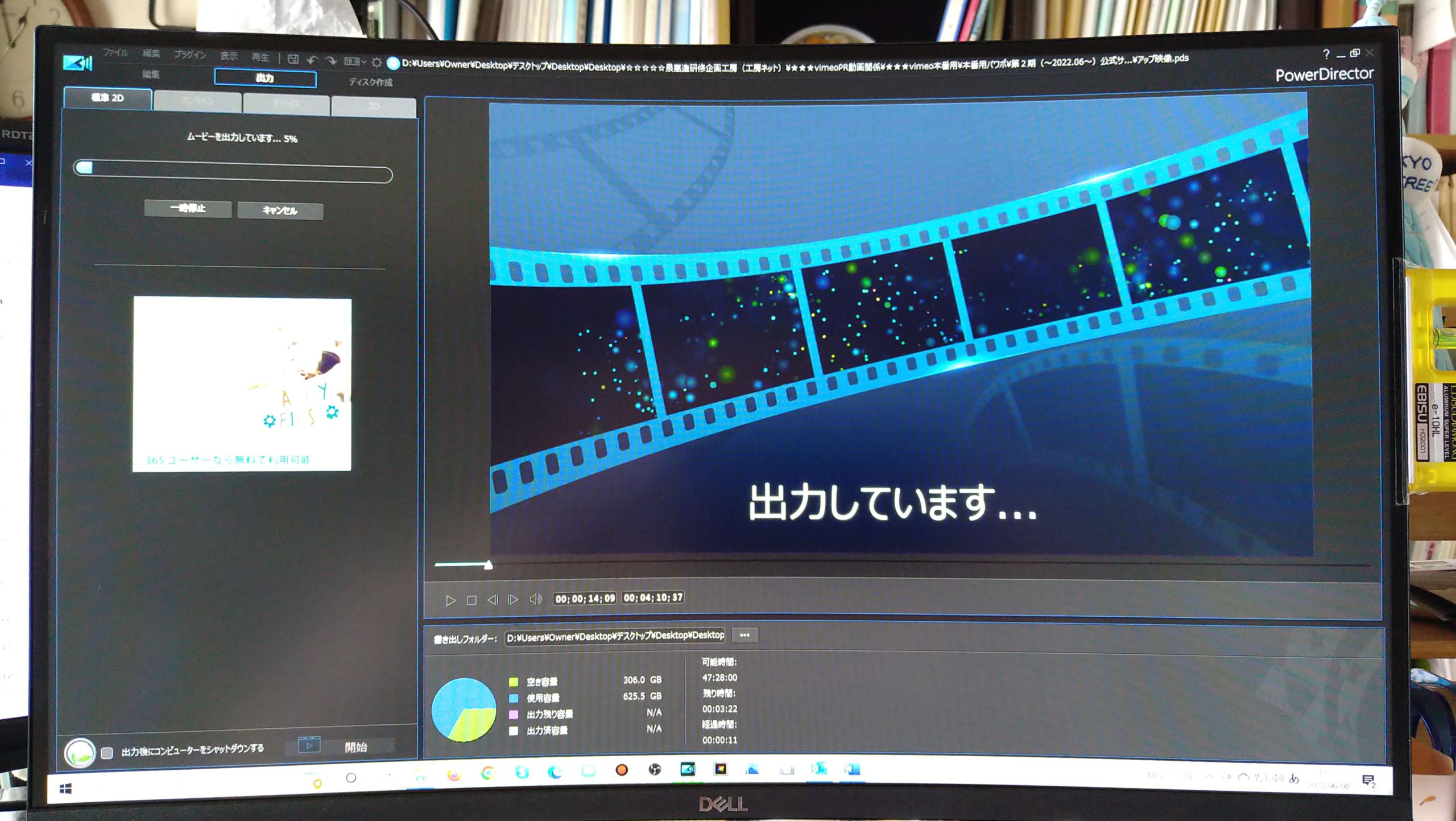This screenshot has height=821, width=1456.
Task: Open the ファイル menu
Action: coord(115,52)
